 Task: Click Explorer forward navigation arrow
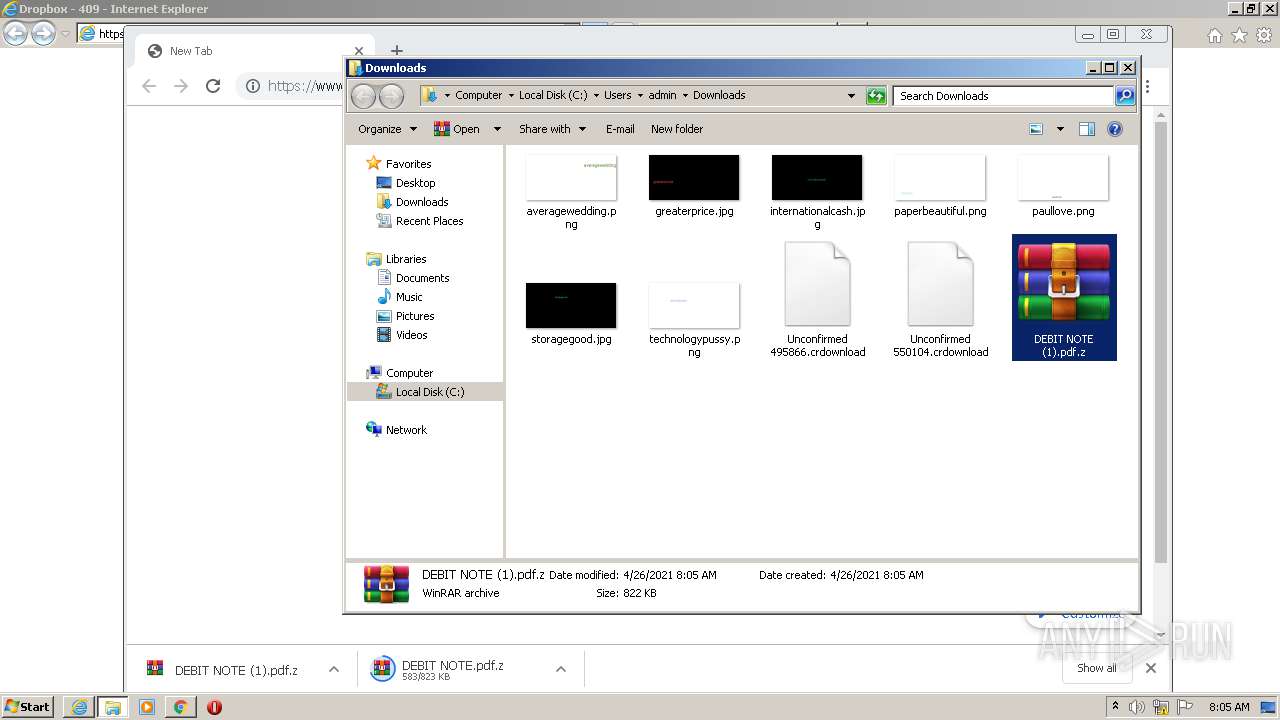click(391, 96)
